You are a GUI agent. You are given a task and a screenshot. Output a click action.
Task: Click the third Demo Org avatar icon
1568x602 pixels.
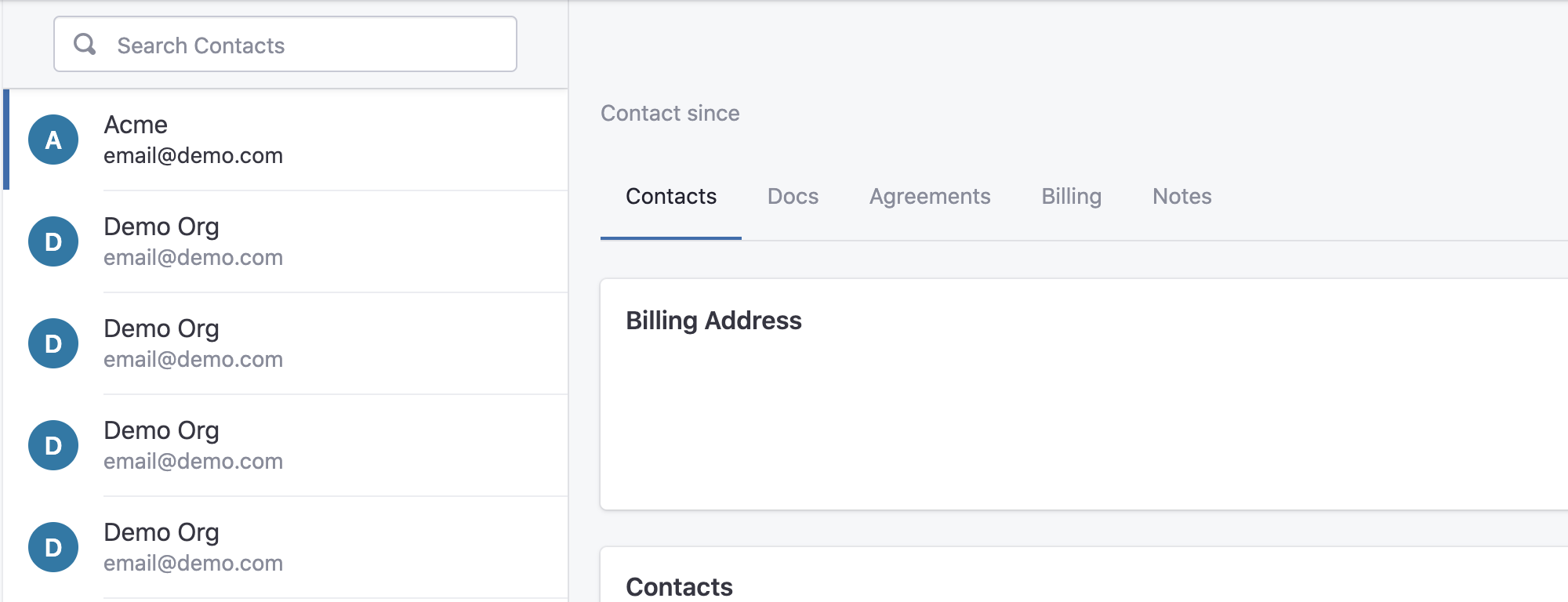53,445
